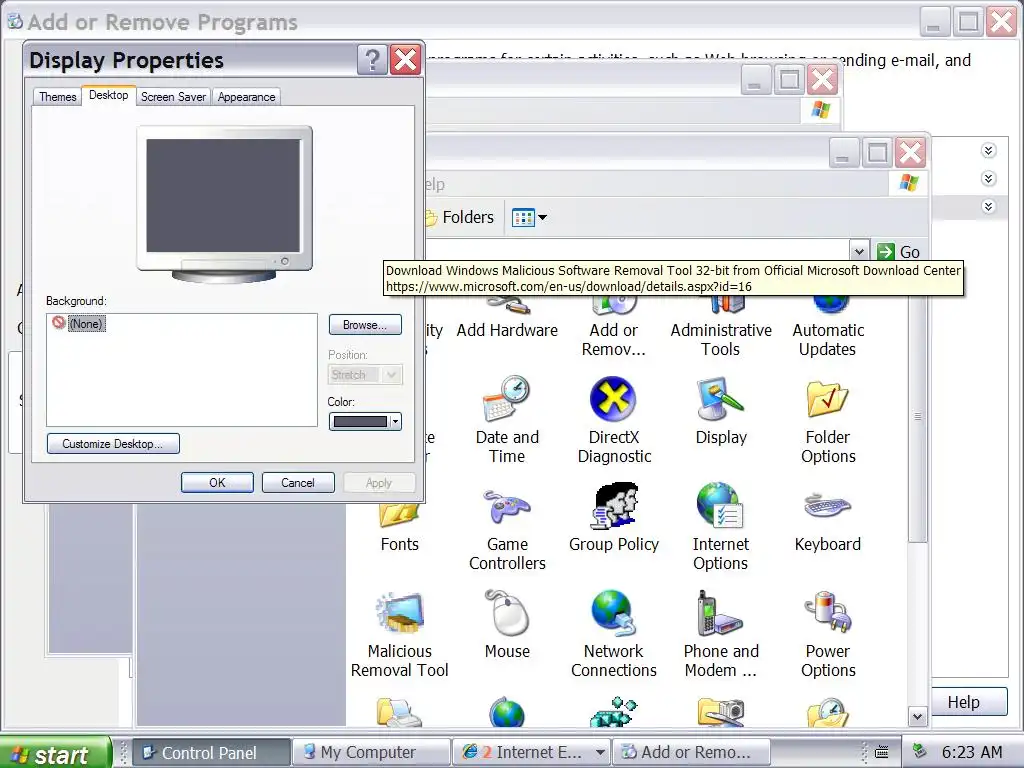Open the Phone and Modem icon
Screen dimensions: 1024x768
tap(721, 634)
